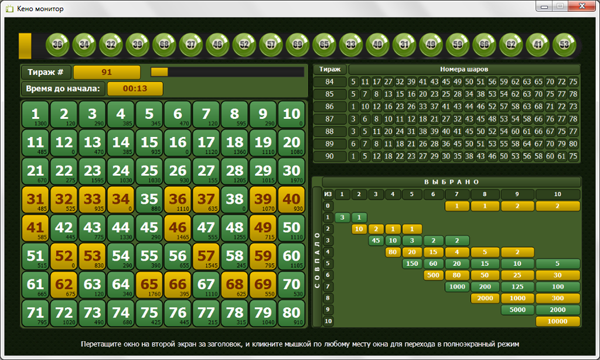Click the last drawn ball numbered 53
This screenshot has width=600, height=360.
point(564,45)
